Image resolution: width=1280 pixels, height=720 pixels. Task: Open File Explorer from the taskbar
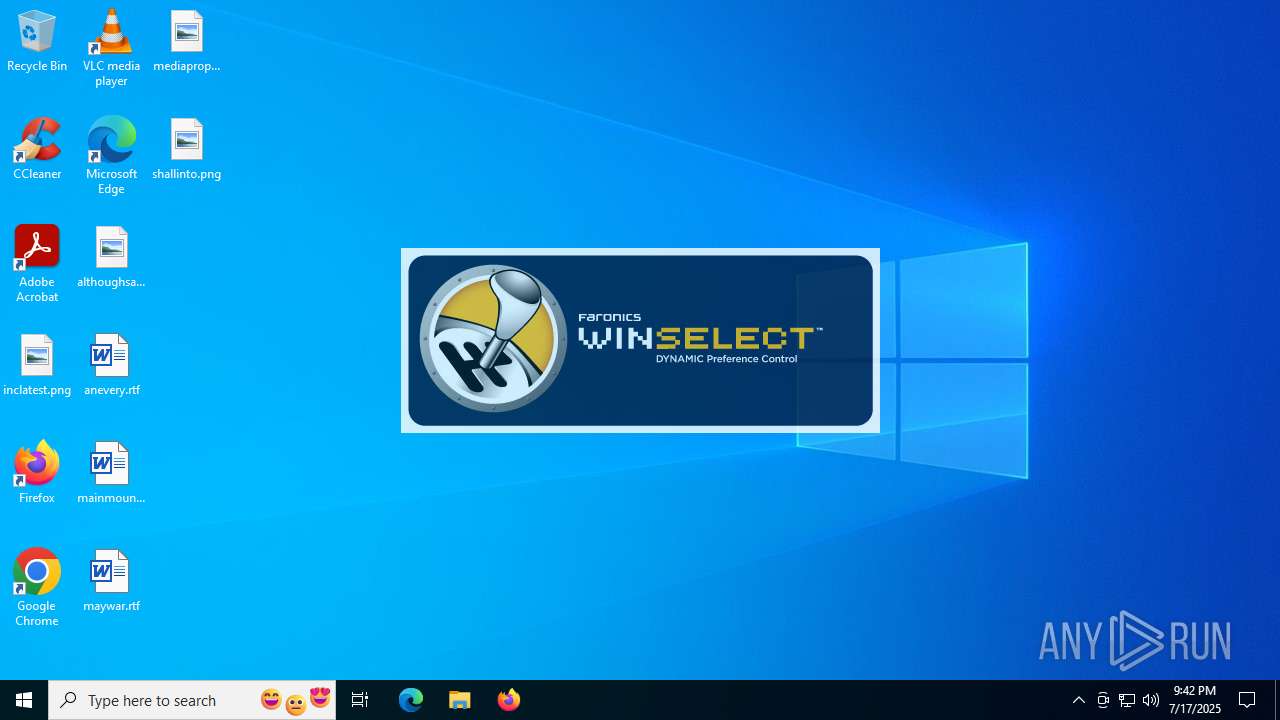(460, 700)
